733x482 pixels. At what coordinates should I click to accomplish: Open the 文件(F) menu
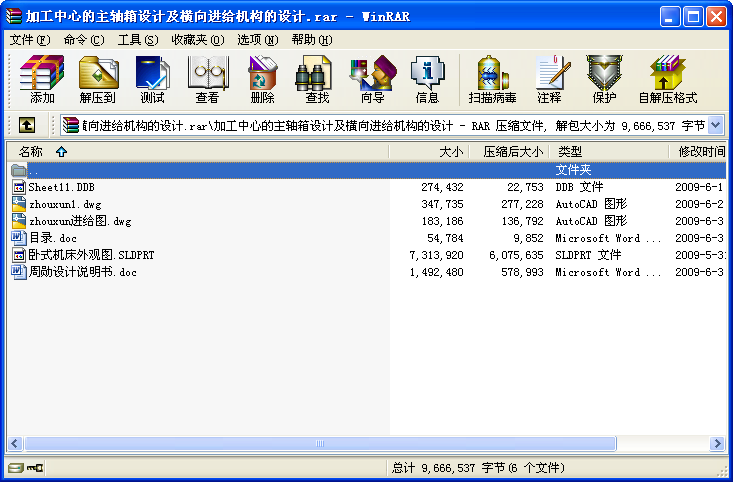(29, 40)
